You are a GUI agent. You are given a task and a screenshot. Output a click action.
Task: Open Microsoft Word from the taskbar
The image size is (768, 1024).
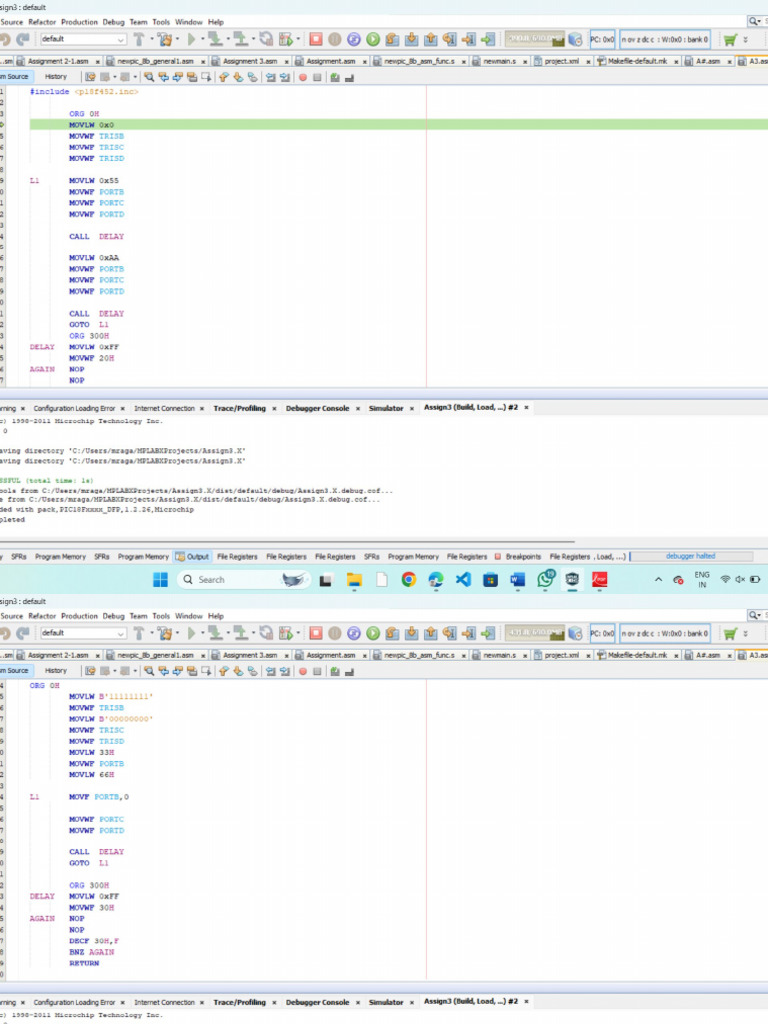click(x=518, y=579)
